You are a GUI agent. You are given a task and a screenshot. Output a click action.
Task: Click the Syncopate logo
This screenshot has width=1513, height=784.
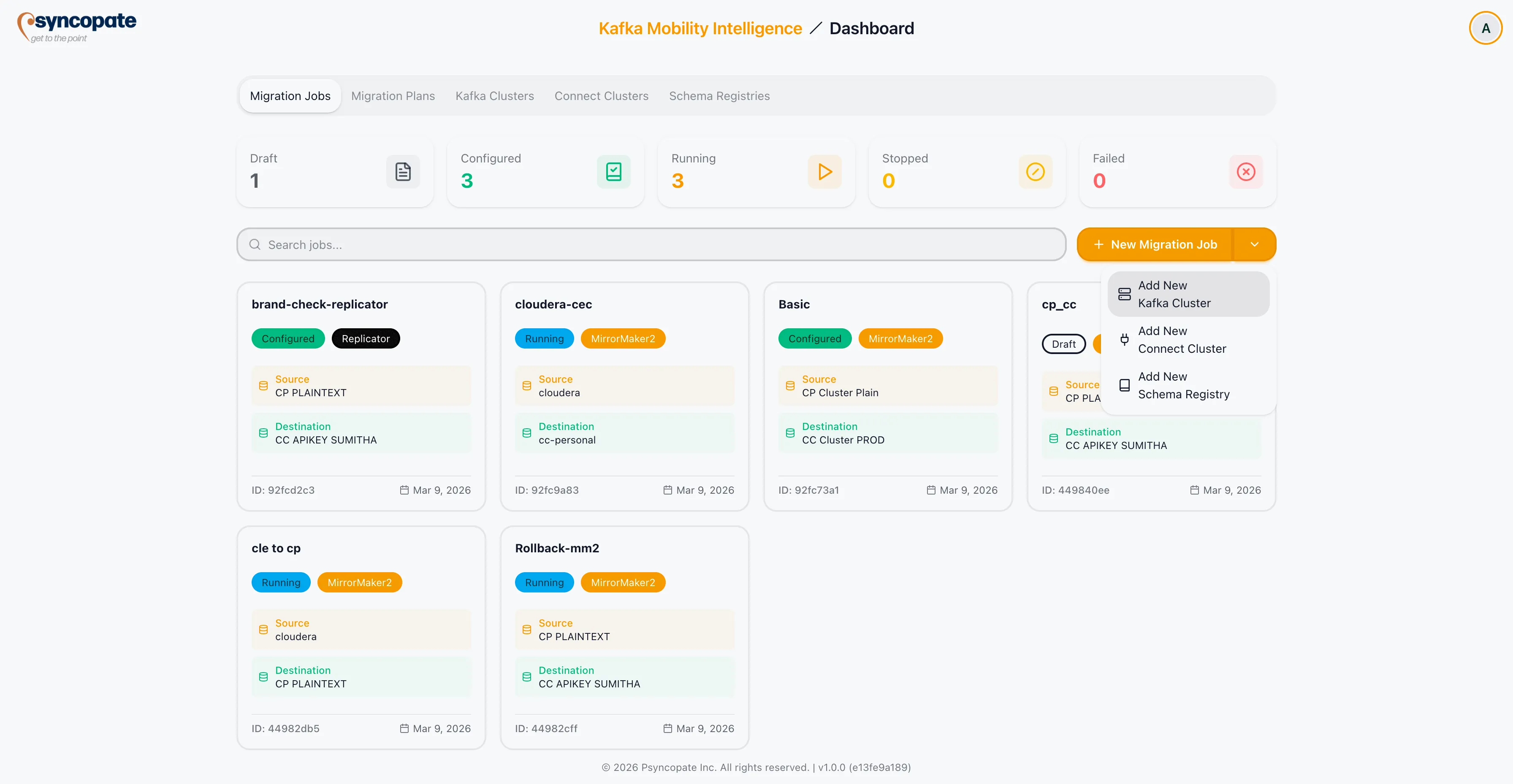point(76,27)
